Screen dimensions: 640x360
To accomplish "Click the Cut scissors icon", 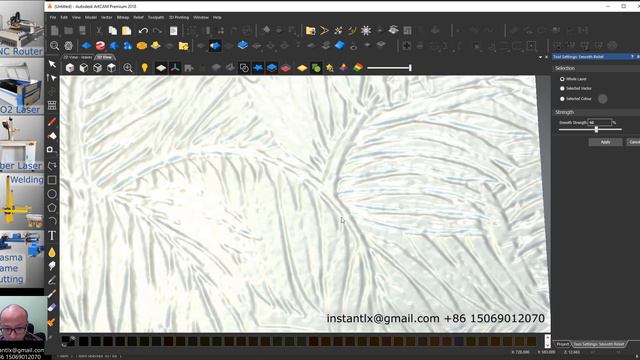I will 98,31.
